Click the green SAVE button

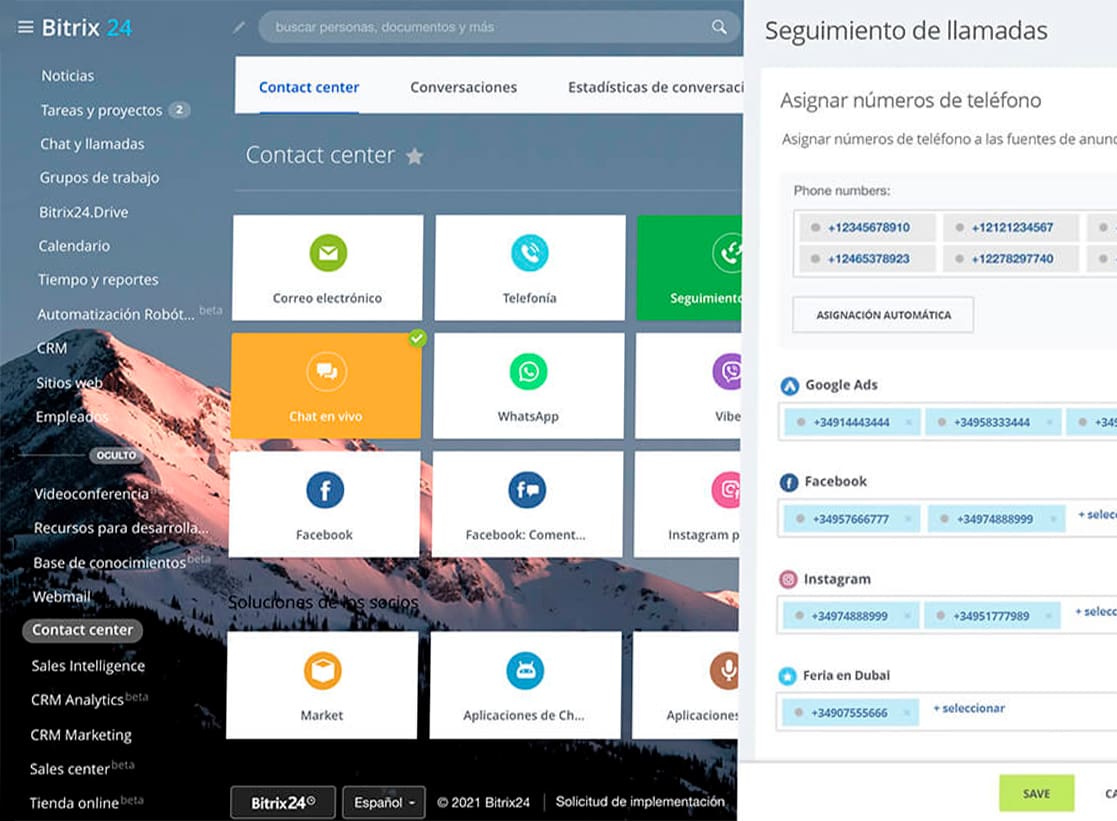point(1036,793)
